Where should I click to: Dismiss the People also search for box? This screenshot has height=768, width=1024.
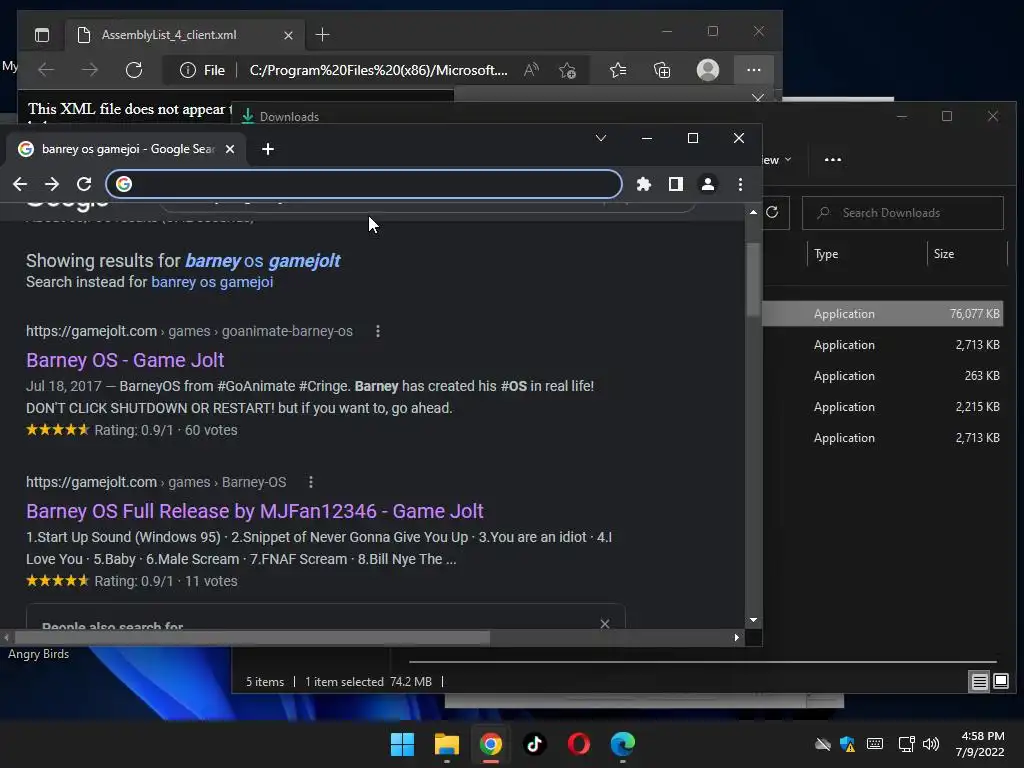(605, 624)
